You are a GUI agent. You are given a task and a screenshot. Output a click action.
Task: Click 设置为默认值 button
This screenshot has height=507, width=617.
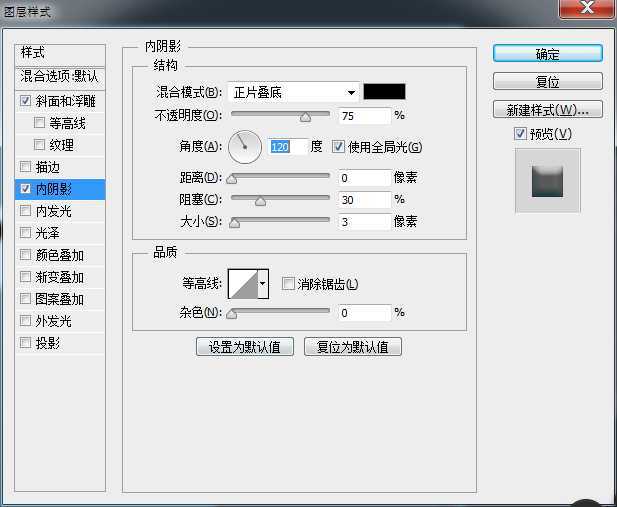point(245,347)
